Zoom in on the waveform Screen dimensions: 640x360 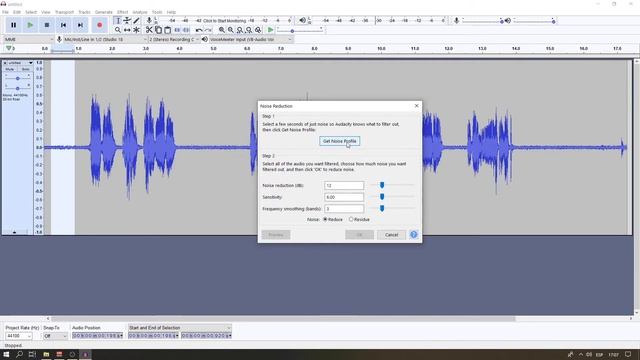point(222,30)
